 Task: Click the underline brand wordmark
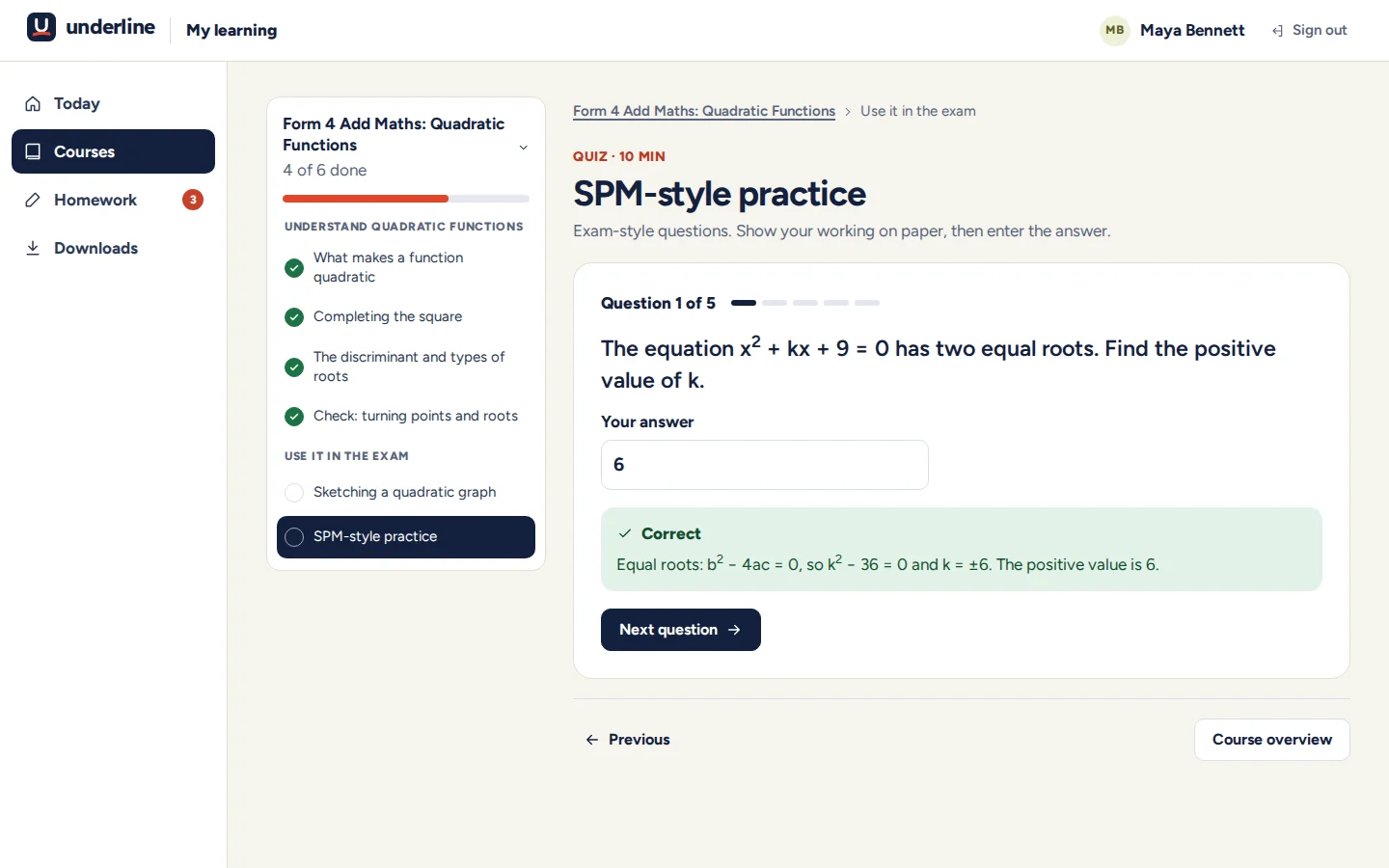[110, 27]
